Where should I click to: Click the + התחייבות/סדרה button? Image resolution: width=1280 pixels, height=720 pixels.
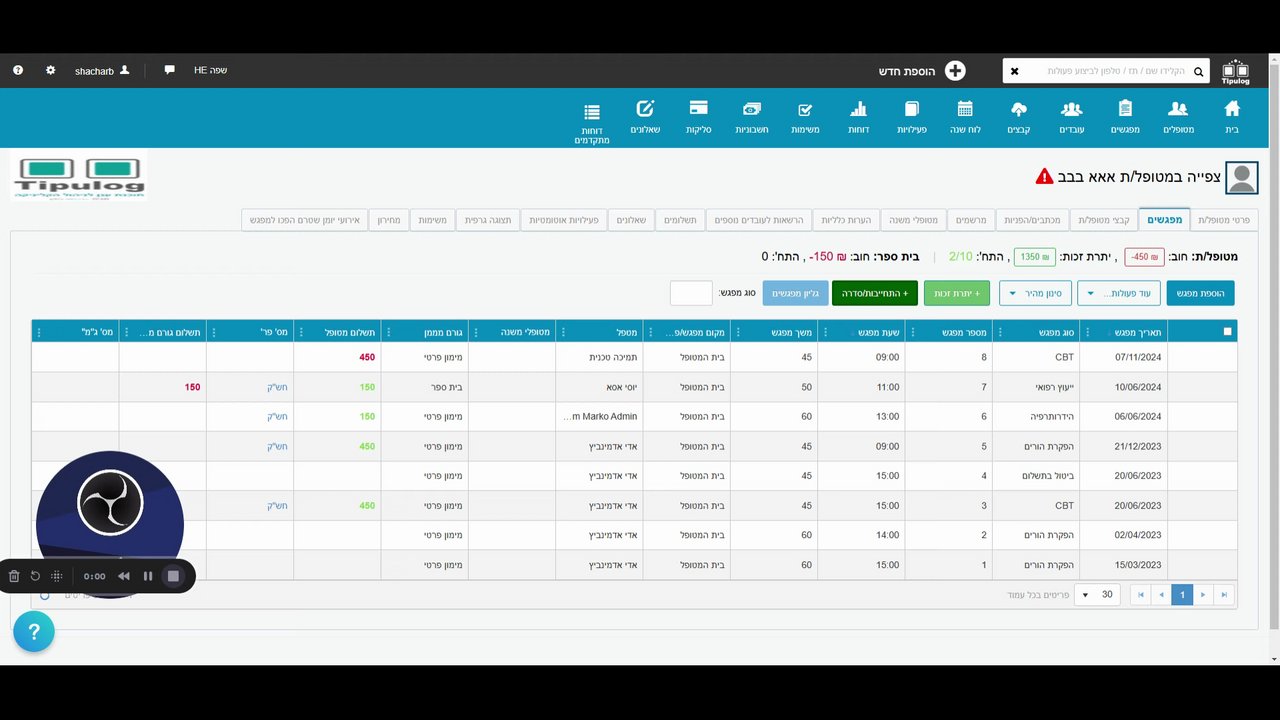(x=875, y=293)
